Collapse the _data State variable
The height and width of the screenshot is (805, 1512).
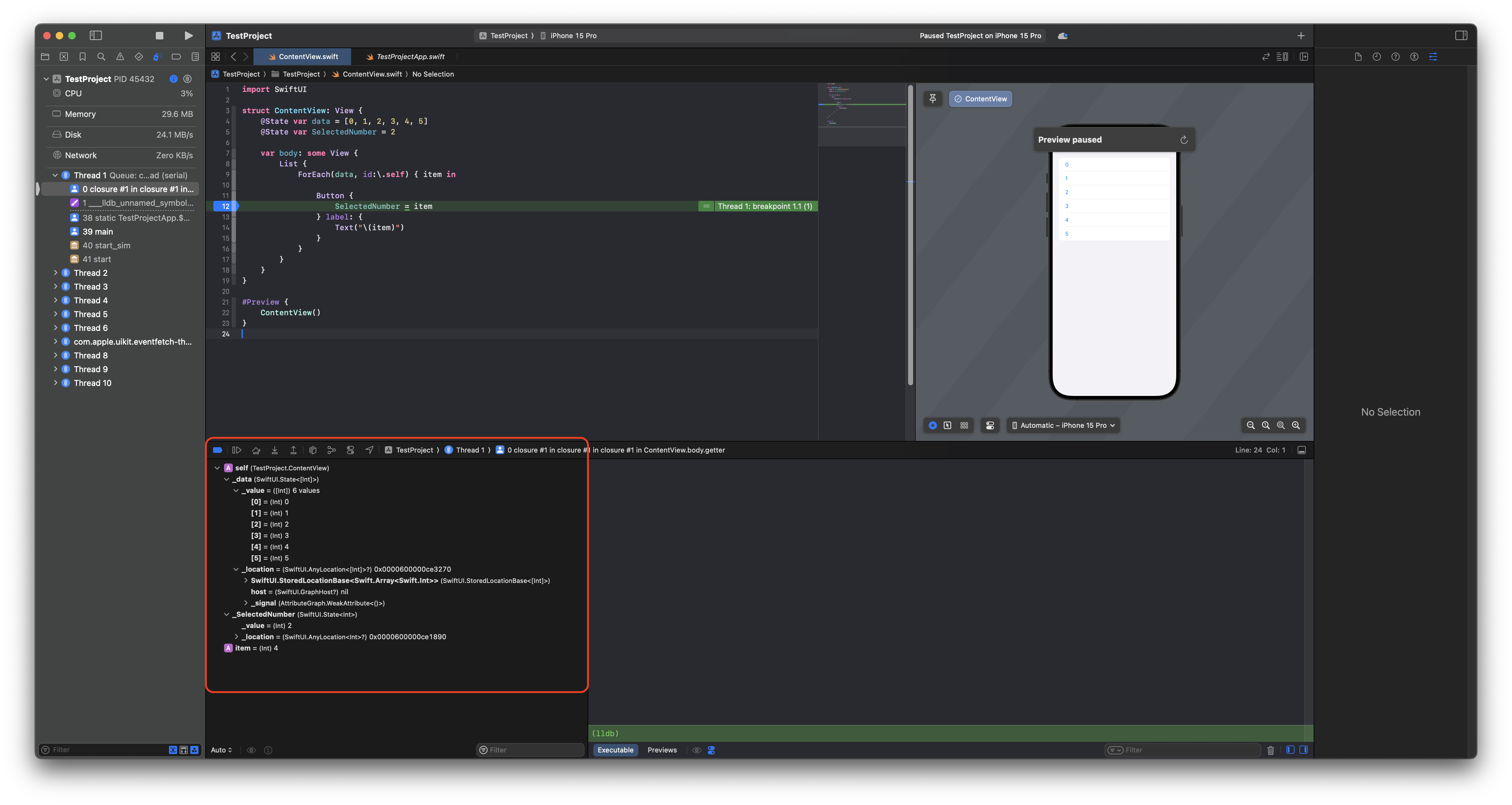[227, 479]
